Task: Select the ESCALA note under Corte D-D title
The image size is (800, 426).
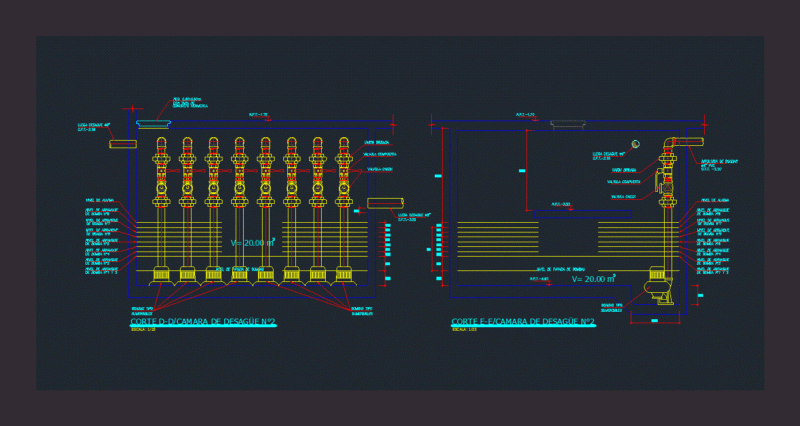Action: point(143,330)
